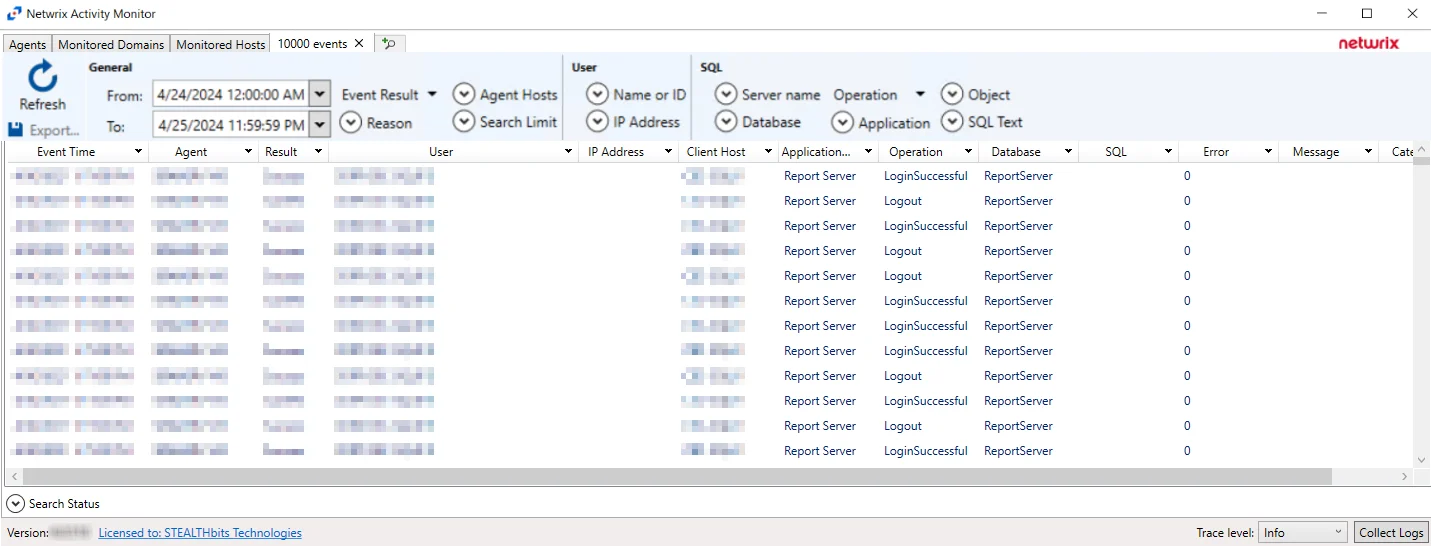Open Error column filter arrow
This screenshot has width=1431, height=546.
pyautogui.click(x=1268, y=152)
